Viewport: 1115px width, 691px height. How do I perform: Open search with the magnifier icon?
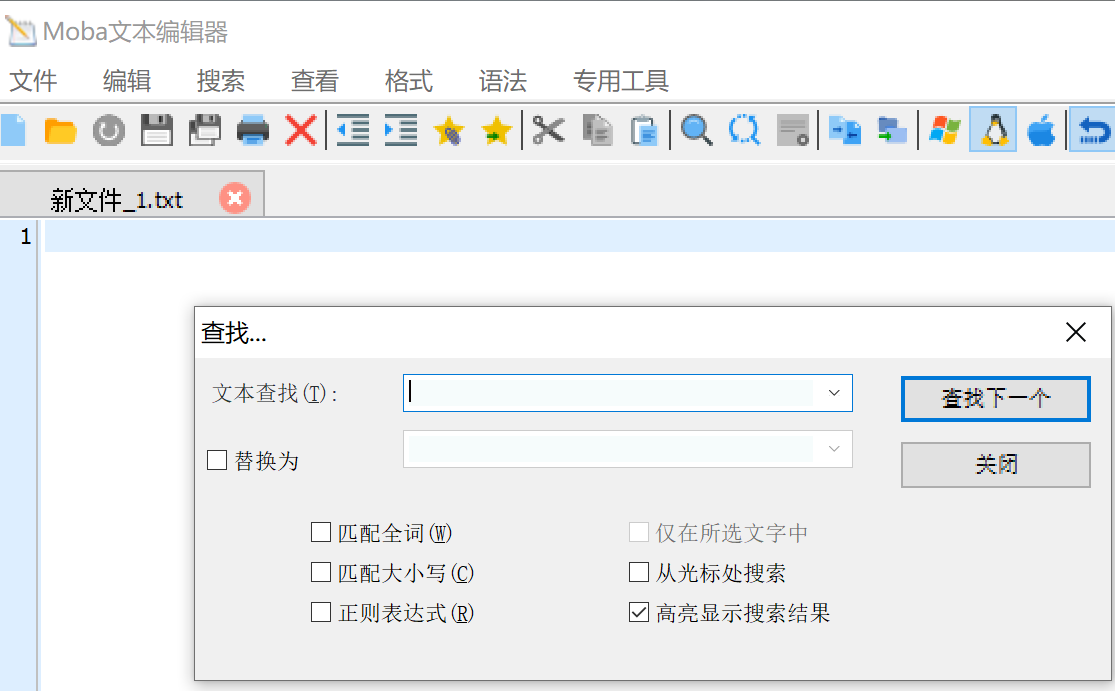(x=696, y=131)
